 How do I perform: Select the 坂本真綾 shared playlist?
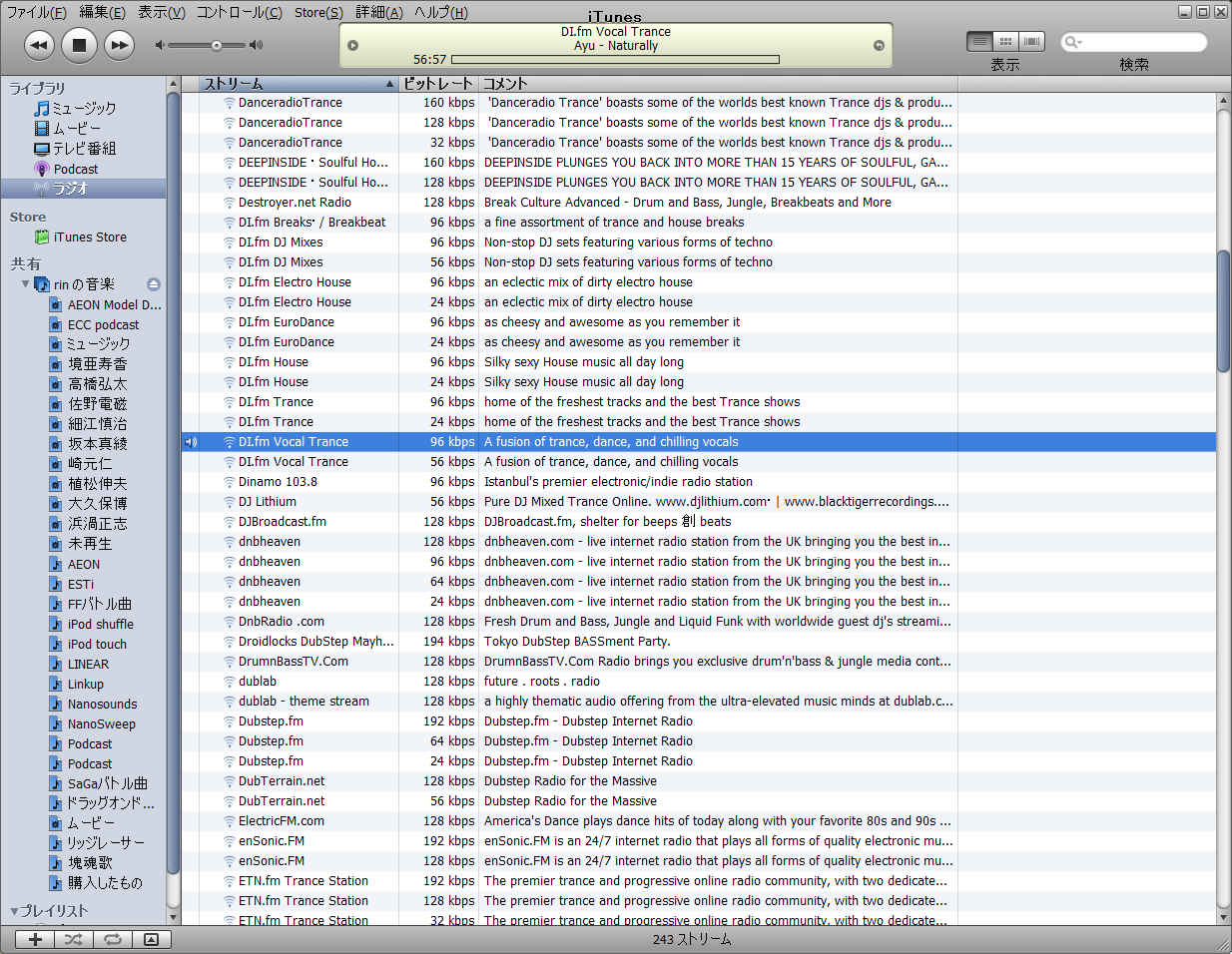[x=88, y=444]
